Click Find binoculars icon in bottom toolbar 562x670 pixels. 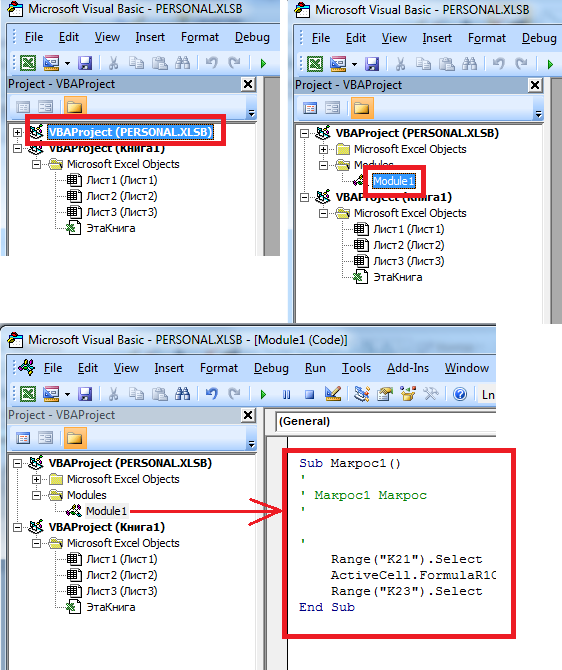182,394
